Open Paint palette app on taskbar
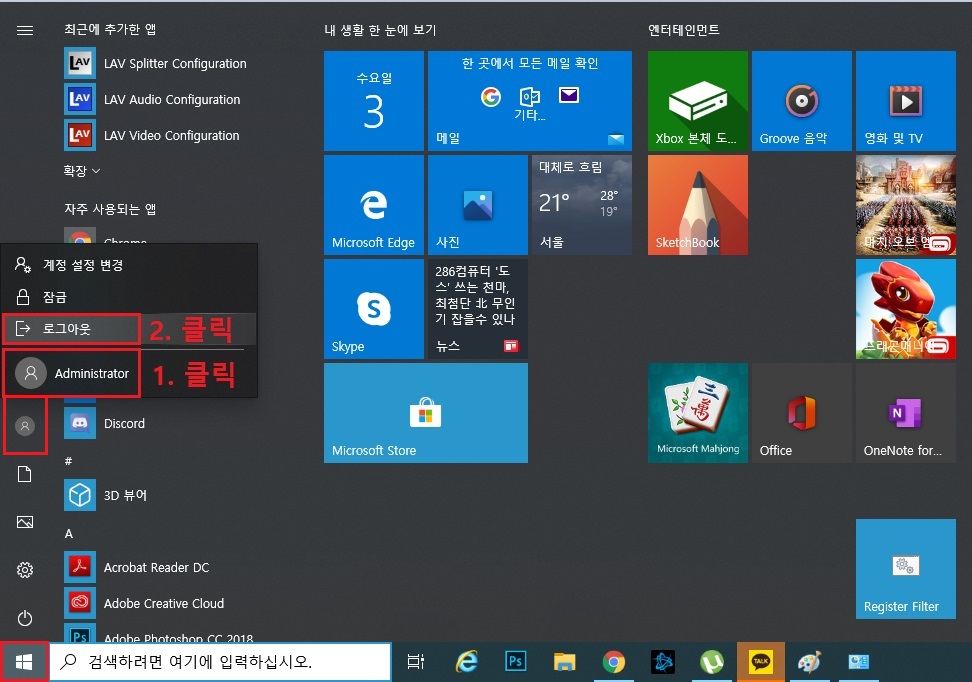The image size is (972, 682). pos(810,662)
